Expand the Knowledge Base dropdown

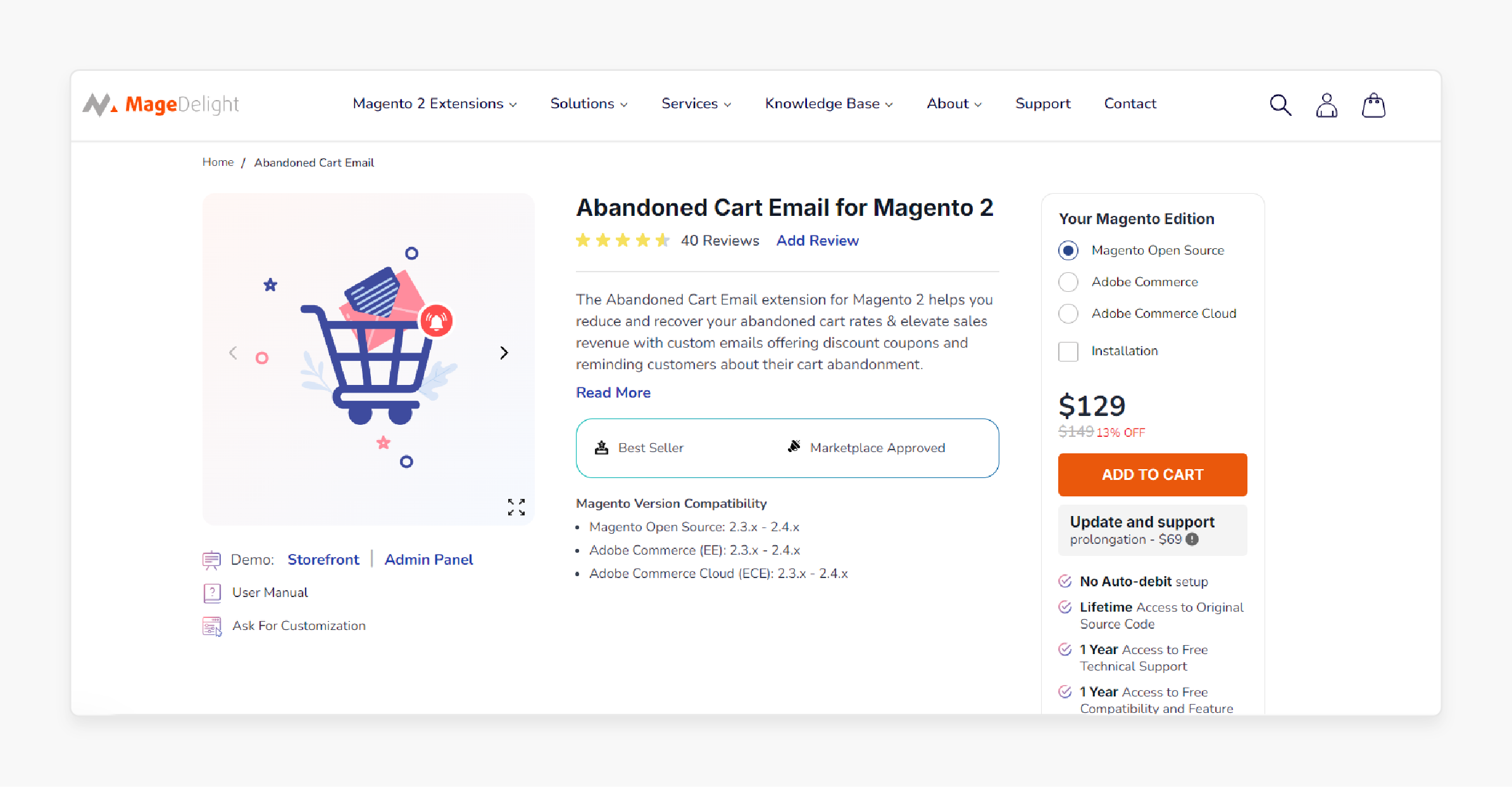pyautogui.click(x=828, y=103)
